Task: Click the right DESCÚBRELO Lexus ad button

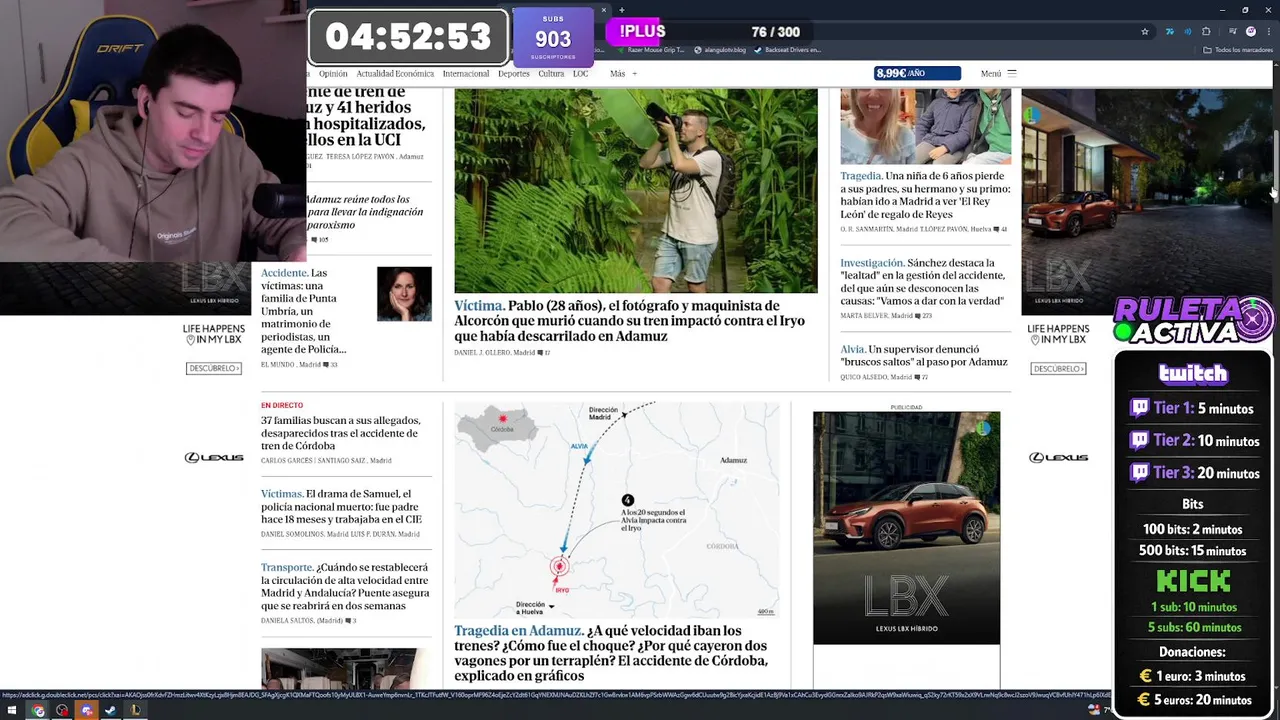Action: click(1058, 368)
